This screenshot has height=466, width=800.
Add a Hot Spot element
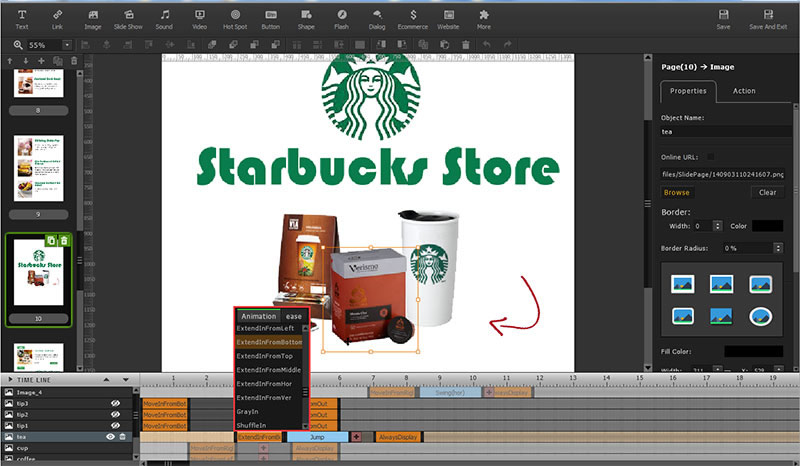235,19
